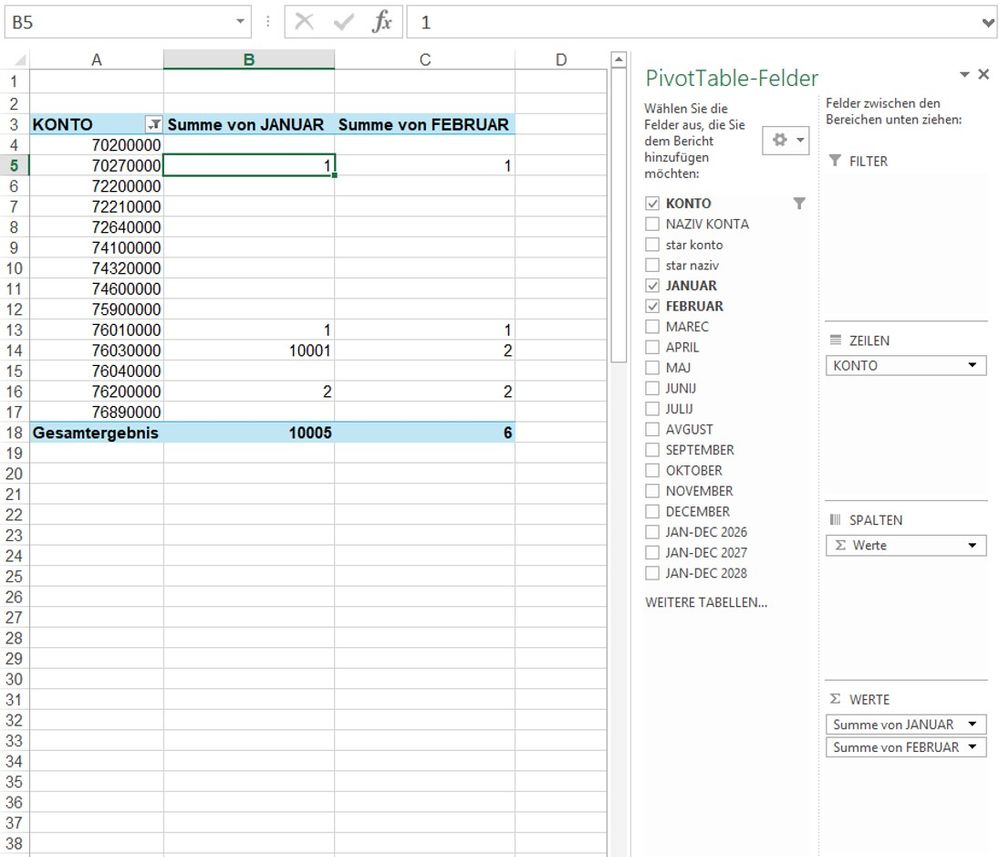
Task: Uncheck the FEBRUAR field checkbox
Action: pos(652,306)
